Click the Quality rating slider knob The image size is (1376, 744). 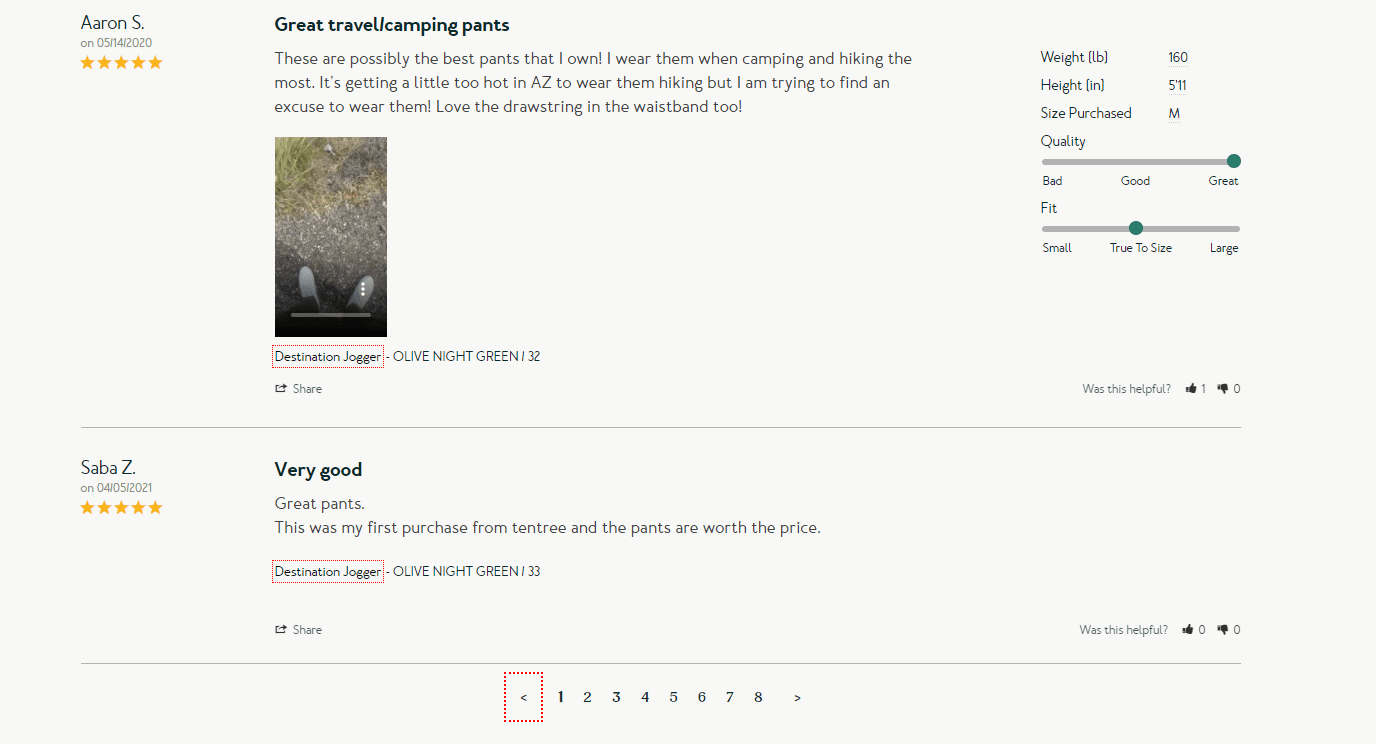pyautogui.click(x=1234, y=161)
